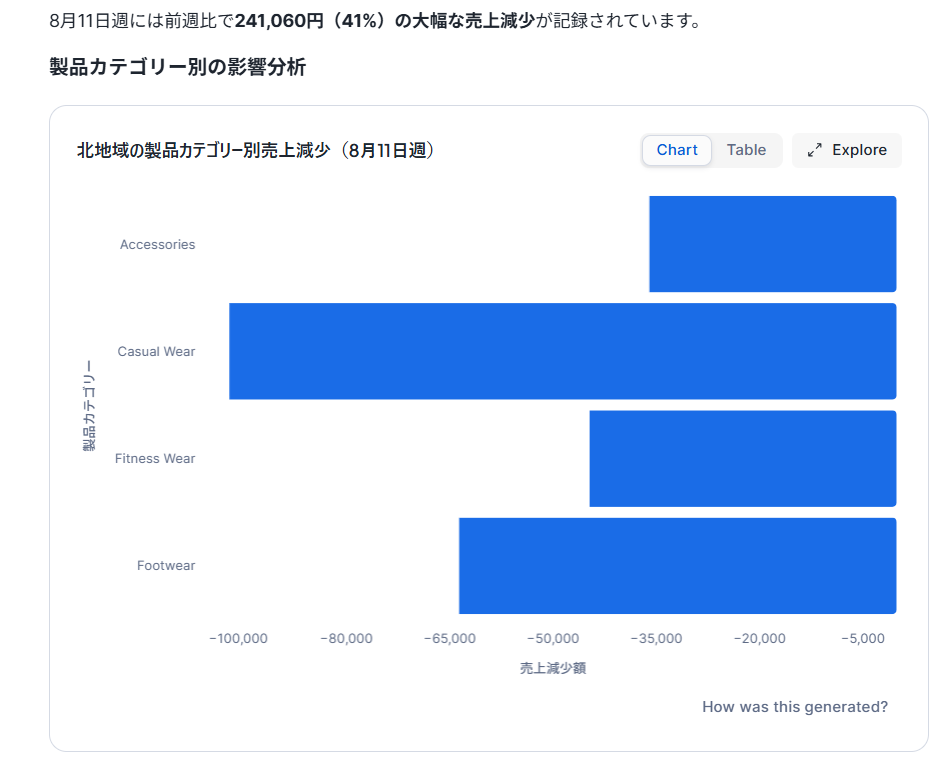Click the Fitness Wear category label

pos(155,458)
